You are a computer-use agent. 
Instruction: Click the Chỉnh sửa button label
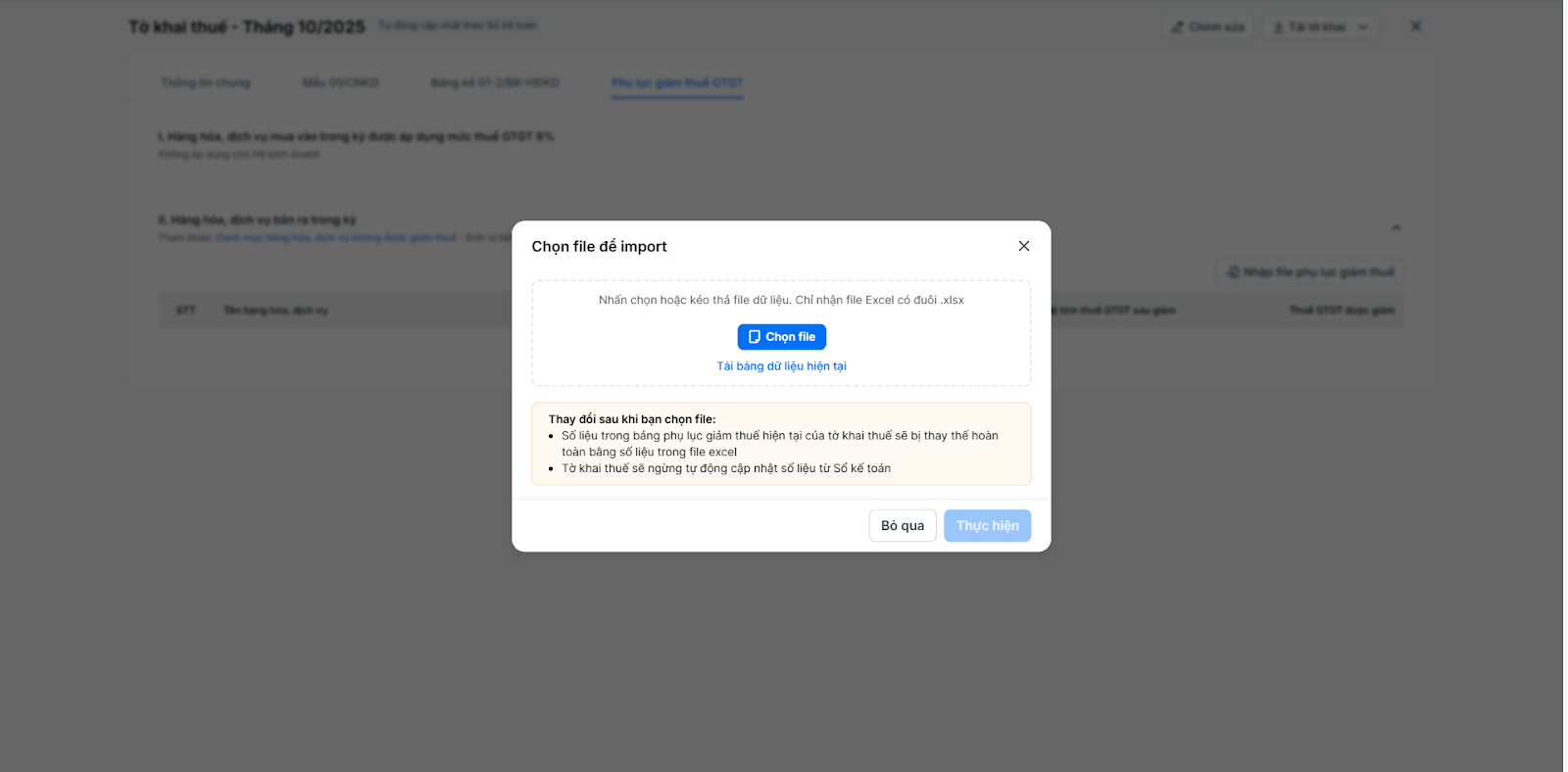pyautogui.click(x=1216, y=27)
